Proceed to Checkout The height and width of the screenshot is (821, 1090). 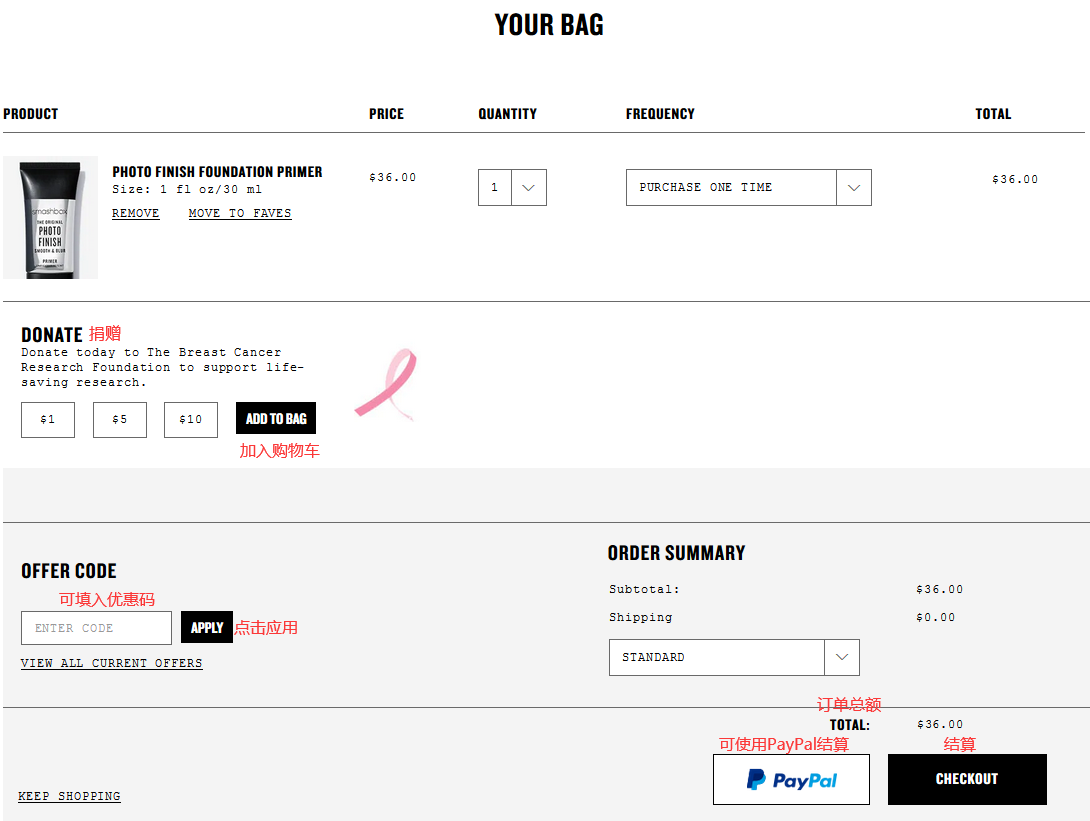(x=967, y=779)
